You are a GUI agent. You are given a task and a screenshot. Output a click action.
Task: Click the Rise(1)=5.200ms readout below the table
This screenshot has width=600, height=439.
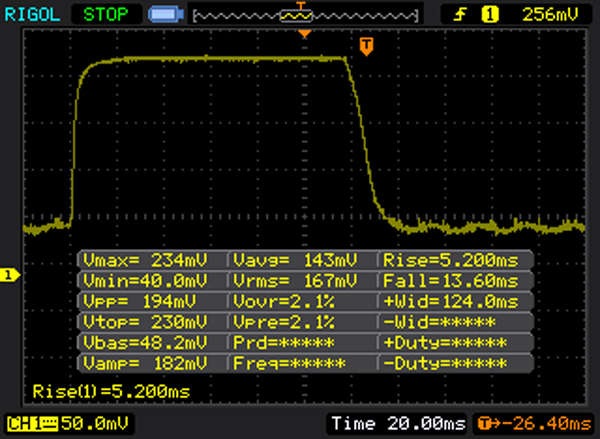click(111, 392)
